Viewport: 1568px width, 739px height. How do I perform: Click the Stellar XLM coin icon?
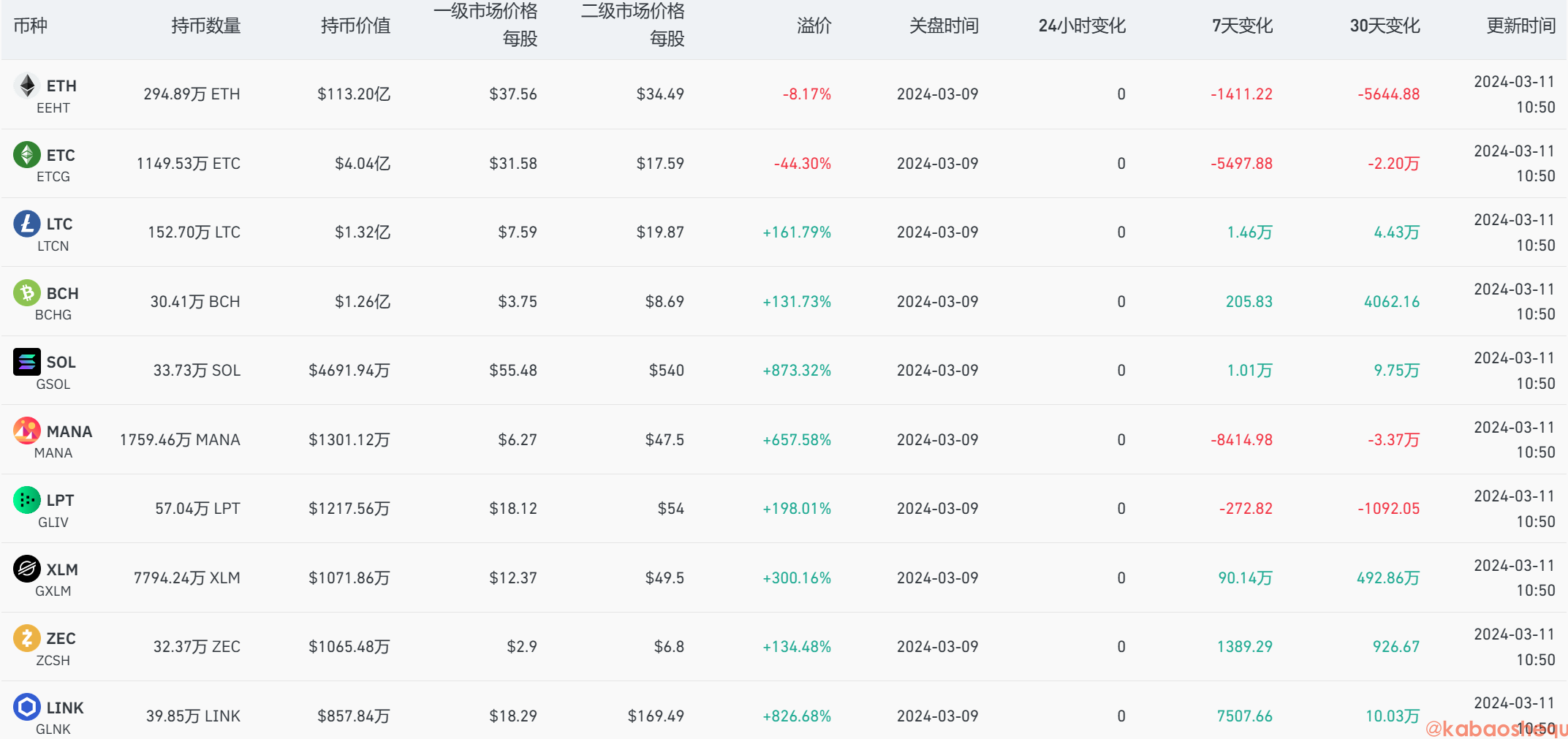[x=27, y=569]
